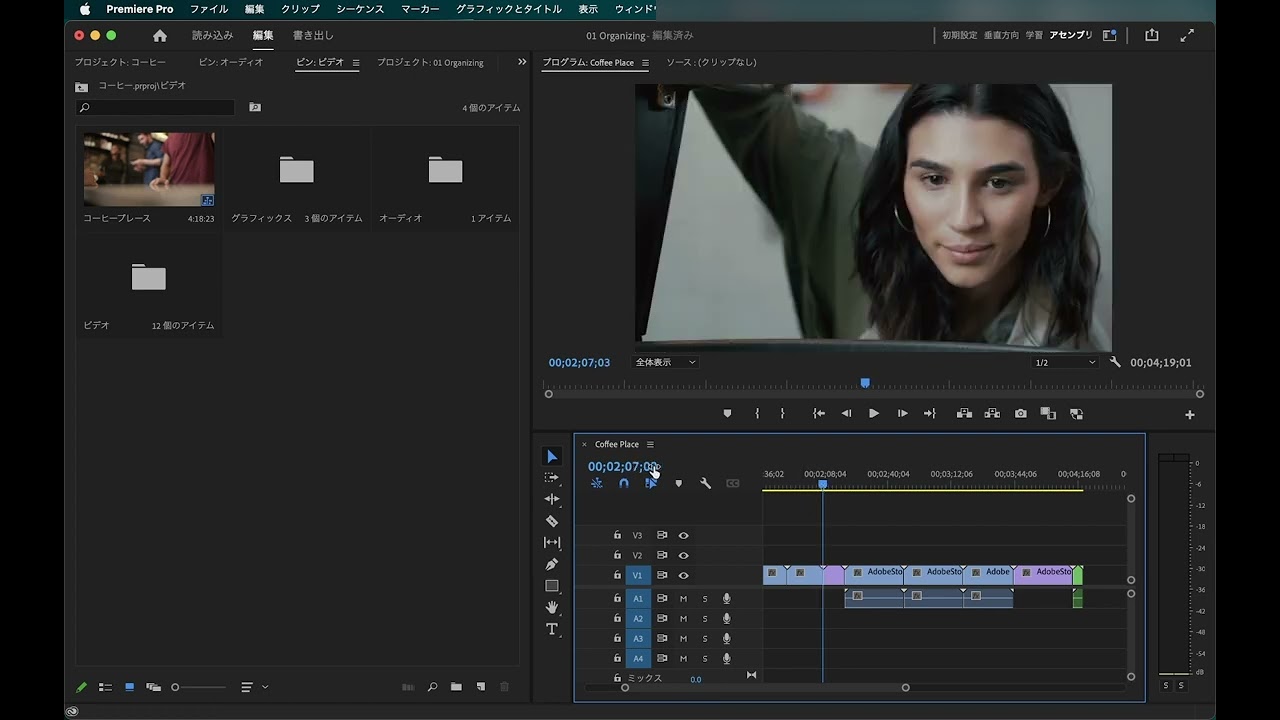Viewport: 1280px width, 720px height.
Task: Open the ビデオ bin folder
Action: (148, 278)
